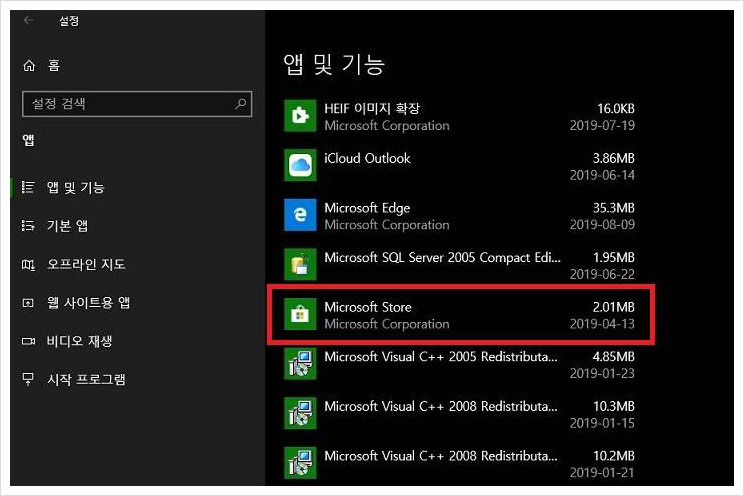Screen dimensions: 744x496
Task: Click the 4.85MB size value
Action: pyautogui.click(x=614, y=356)
